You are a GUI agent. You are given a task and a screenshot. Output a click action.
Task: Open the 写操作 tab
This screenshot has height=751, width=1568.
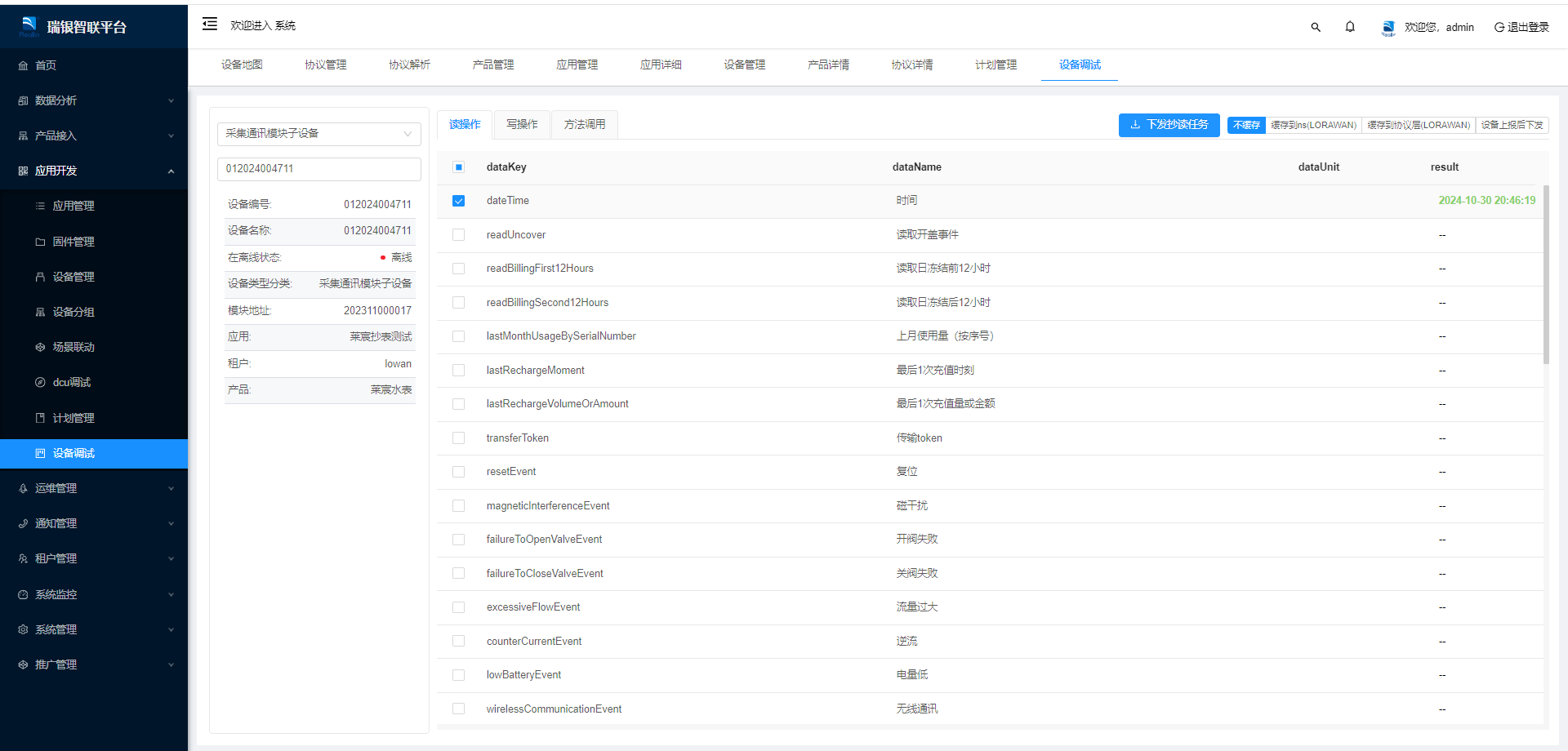tap(522, 124)
